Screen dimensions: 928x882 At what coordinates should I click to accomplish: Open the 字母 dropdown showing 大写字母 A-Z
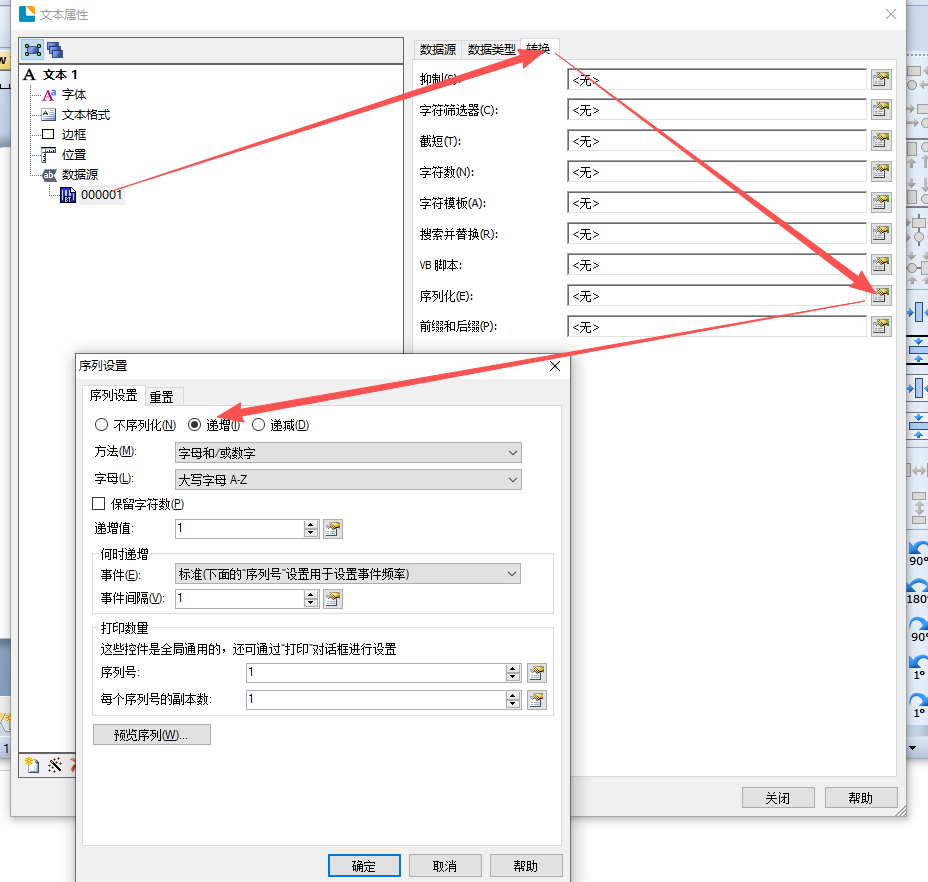(348, 480)
